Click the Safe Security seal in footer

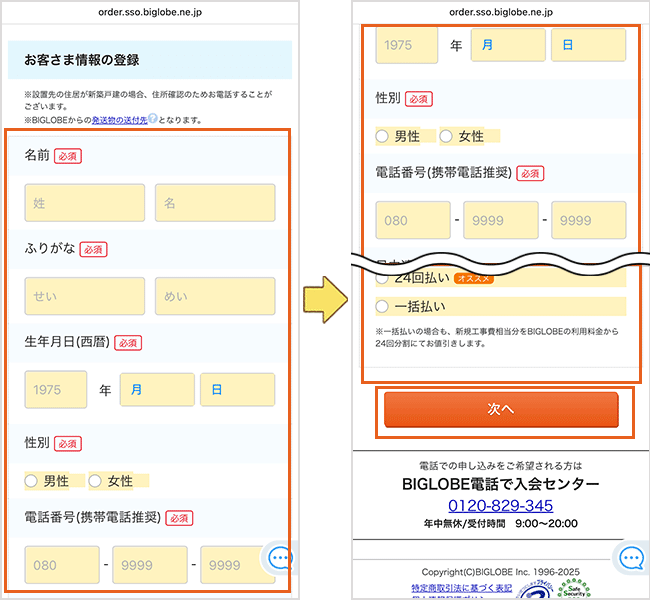click(x=574, y=589)
